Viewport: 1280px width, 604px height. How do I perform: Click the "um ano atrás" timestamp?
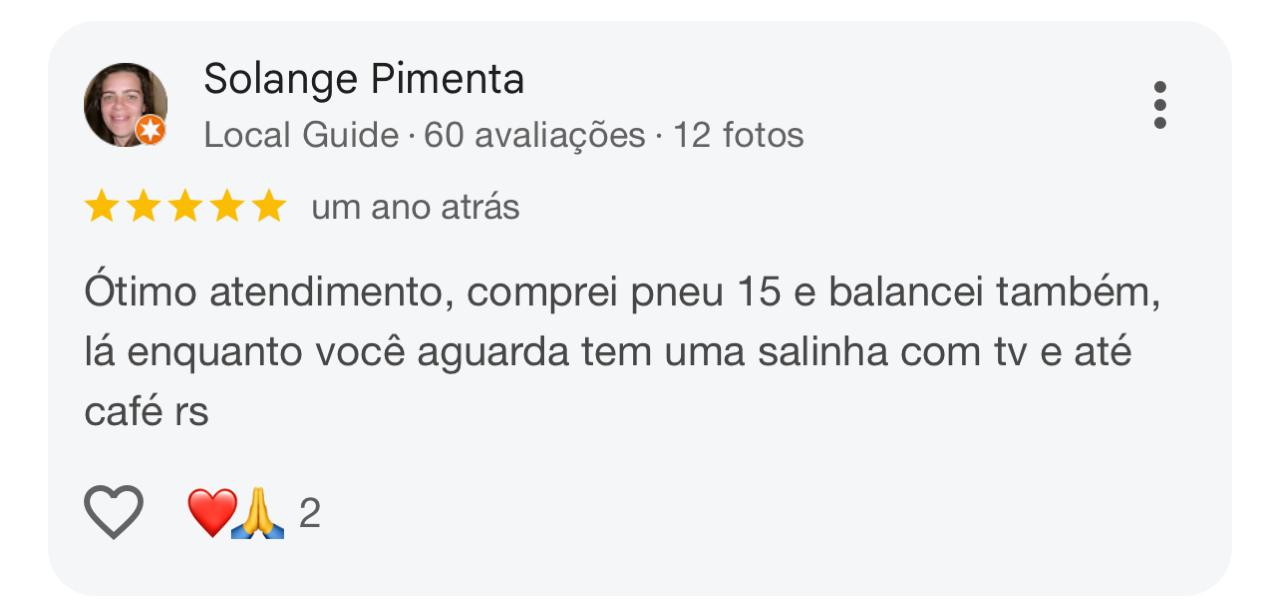415,207
